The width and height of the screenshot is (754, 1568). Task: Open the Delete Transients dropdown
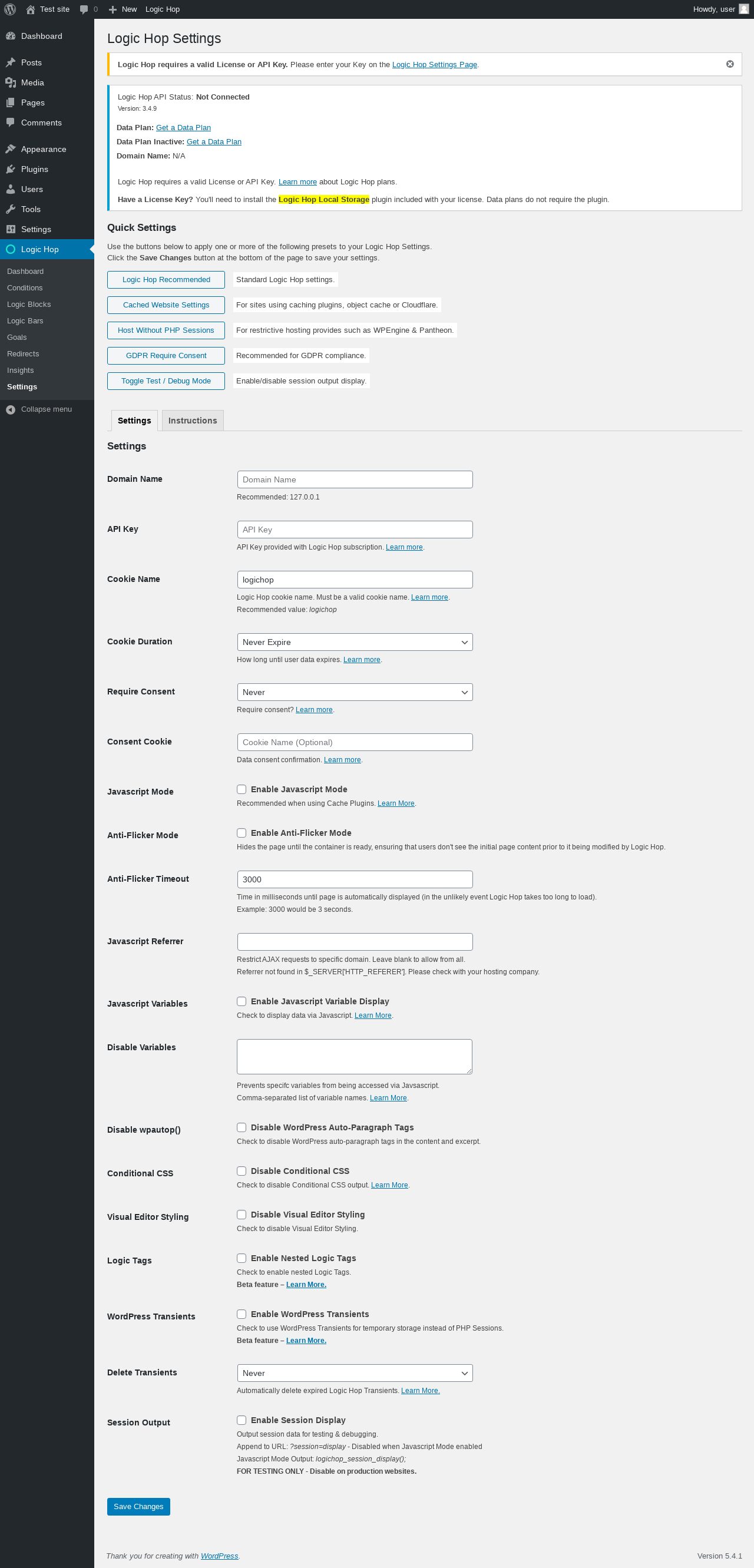355,1373
